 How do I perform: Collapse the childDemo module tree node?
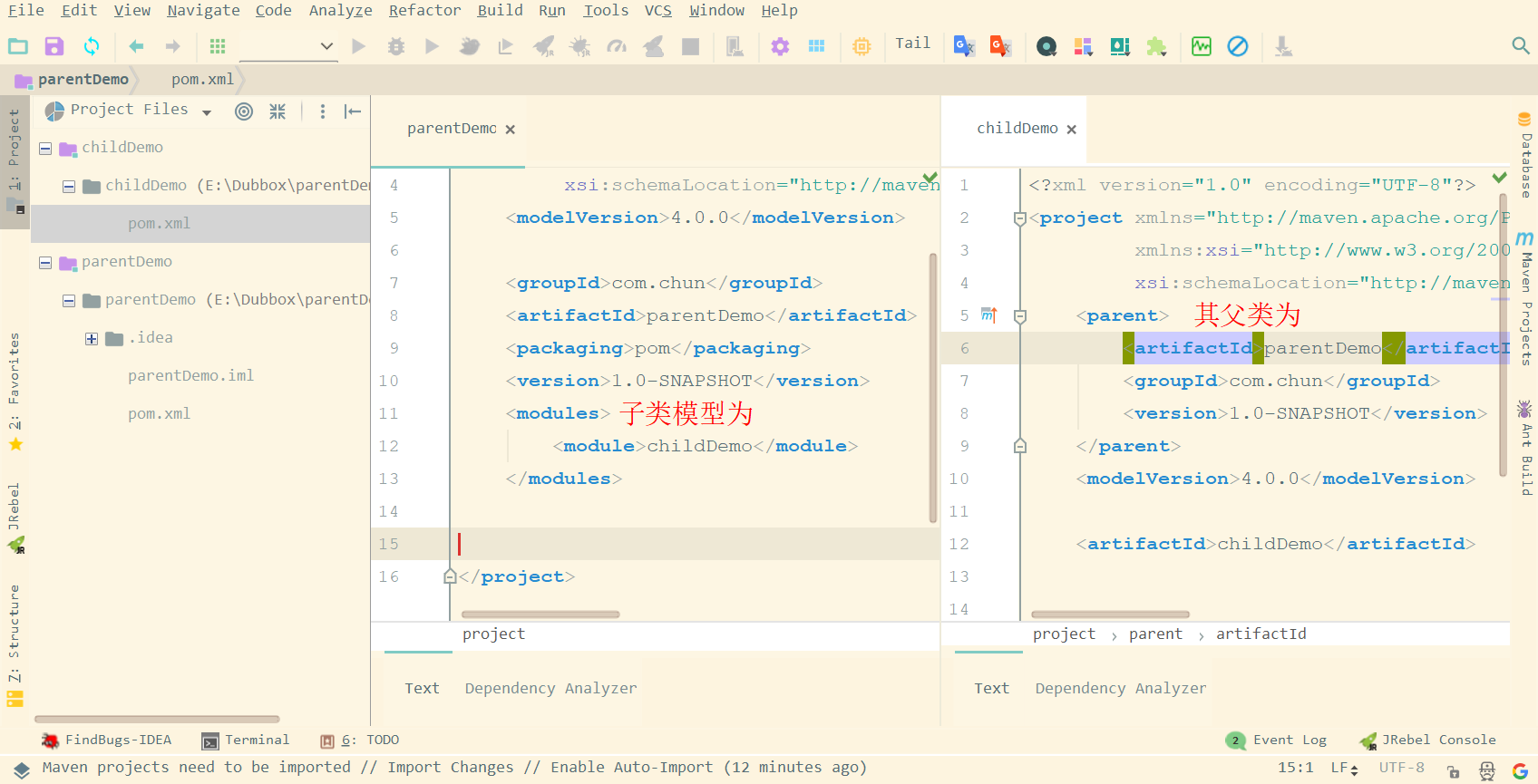(45, 148)
